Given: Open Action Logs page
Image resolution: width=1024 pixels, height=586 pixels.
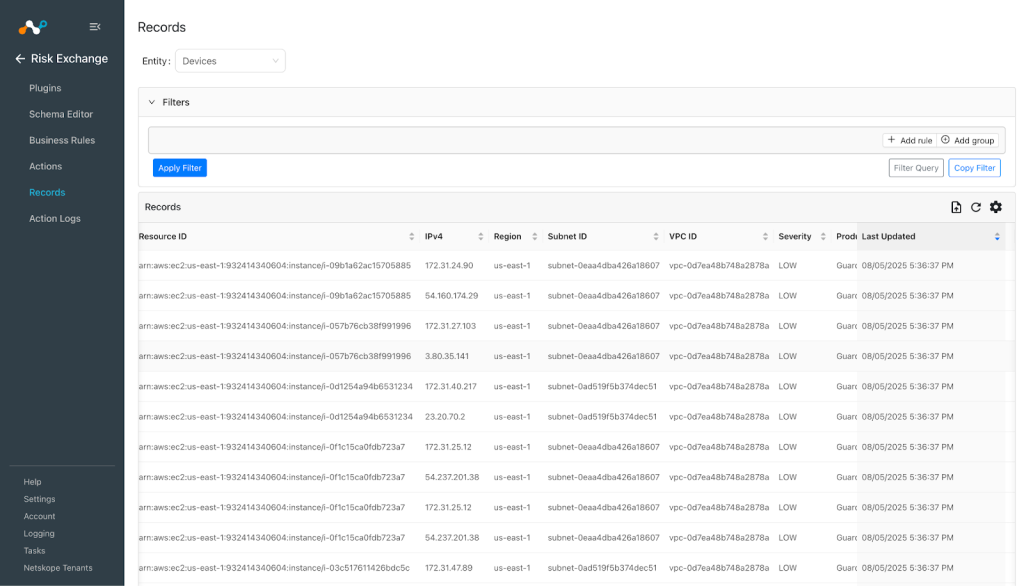Looking at the screenshot, I should [x=55, y=219].
